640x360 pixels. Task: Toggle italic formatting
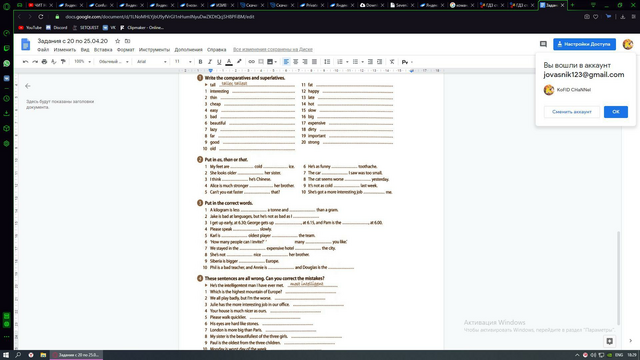210,62
